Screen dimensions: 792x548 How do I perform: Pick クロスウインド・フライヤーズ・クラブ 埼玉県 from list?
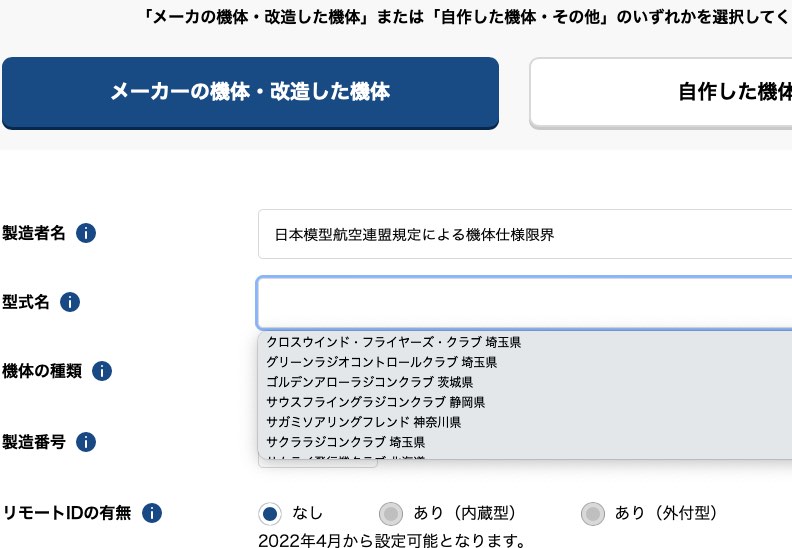(x=394, y=342)
